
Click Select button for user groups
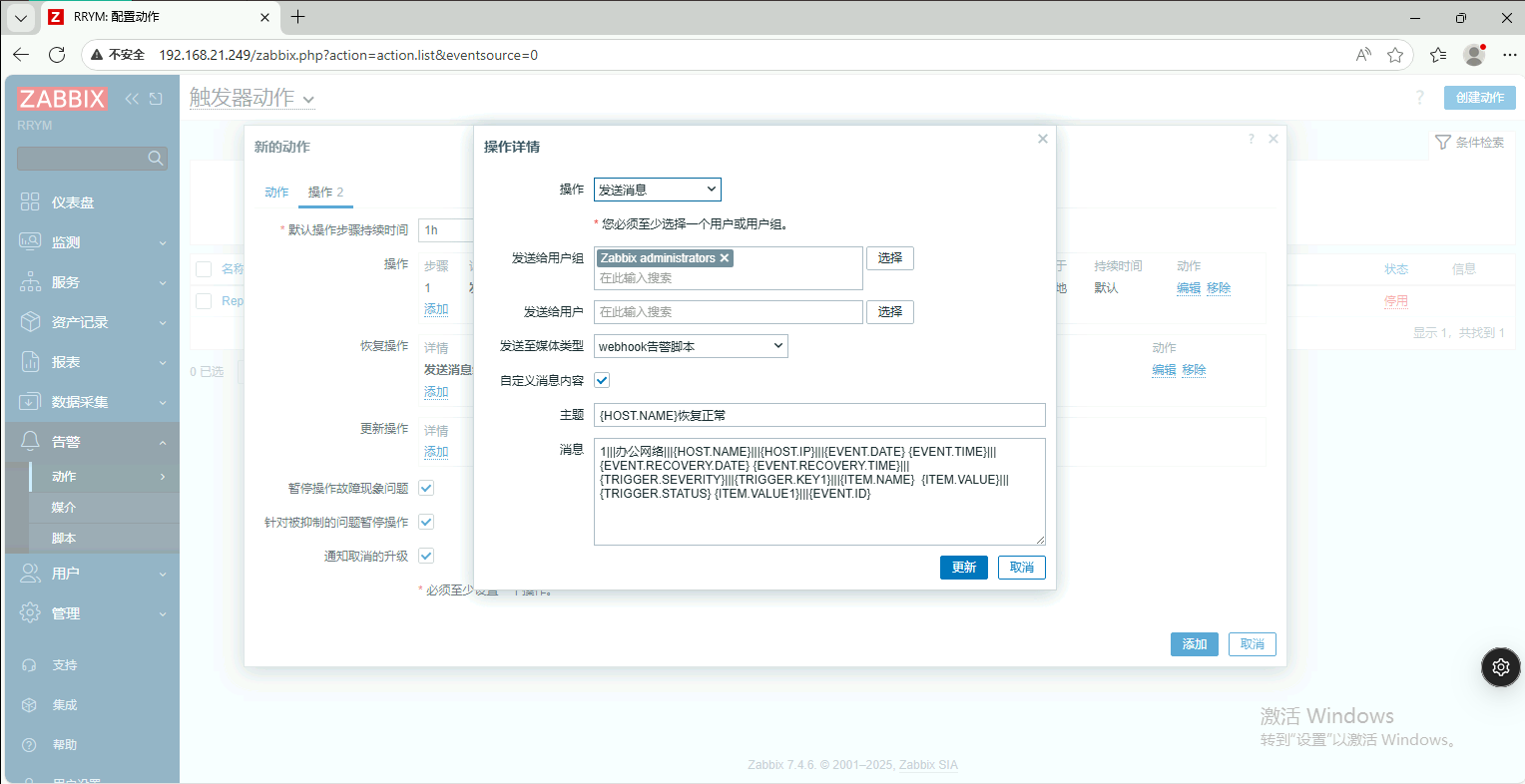click(x=889, y=258)
